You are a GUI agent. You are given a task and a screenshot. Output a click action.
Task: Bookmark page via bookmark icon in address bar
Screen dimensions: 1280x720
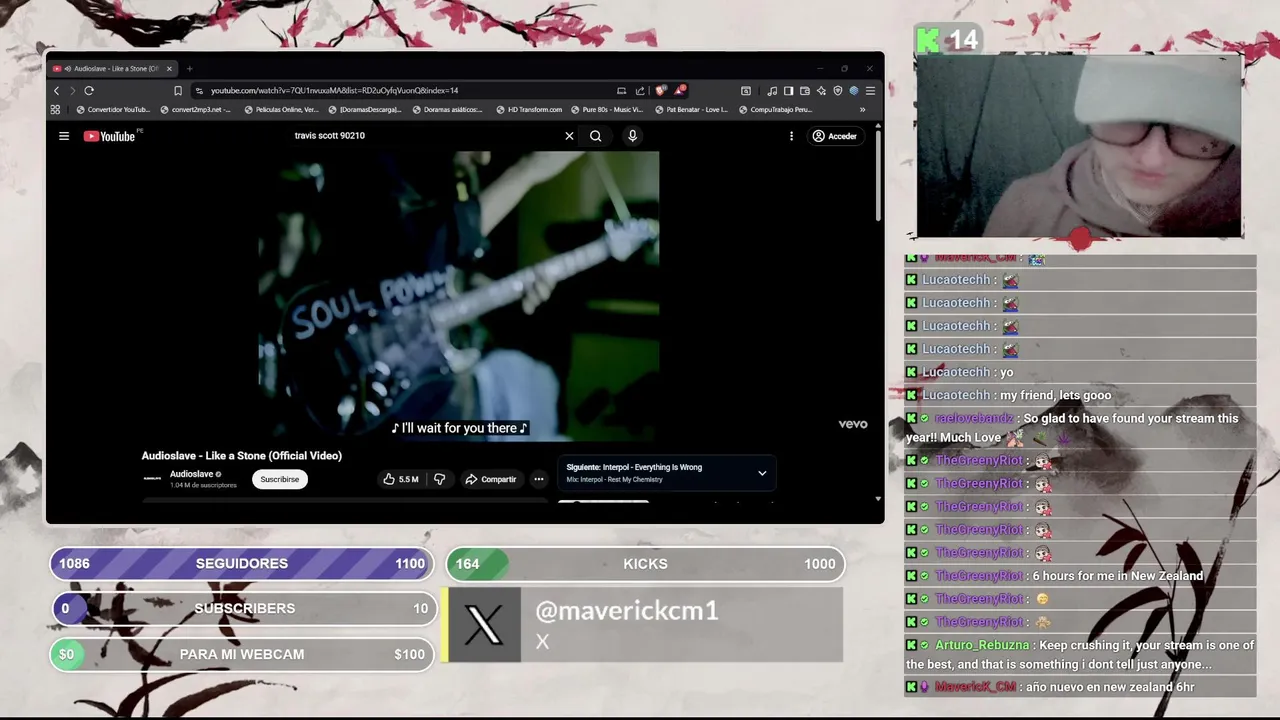point(178,90)
